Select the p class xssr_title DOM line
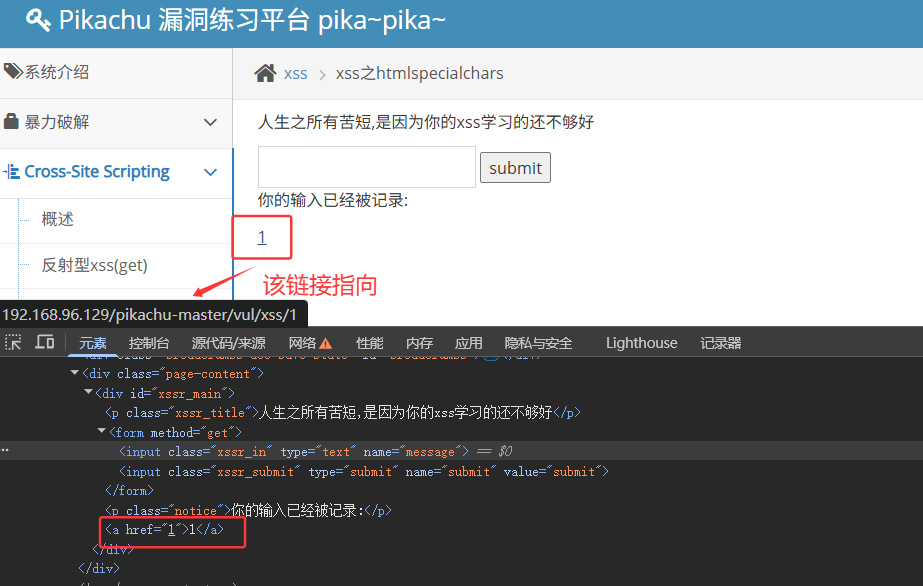Viewport: 923px width, 586px height. click(343, 412)
